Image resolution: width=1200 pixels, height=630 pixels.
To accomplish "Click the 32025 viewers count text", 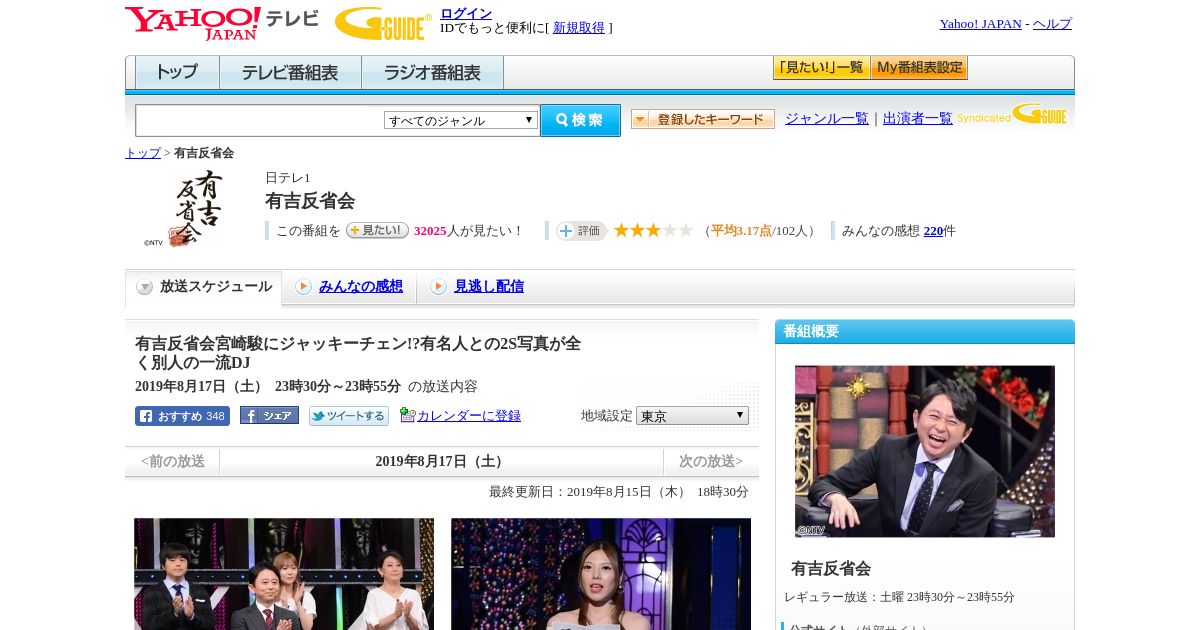I will coord(430,231).
